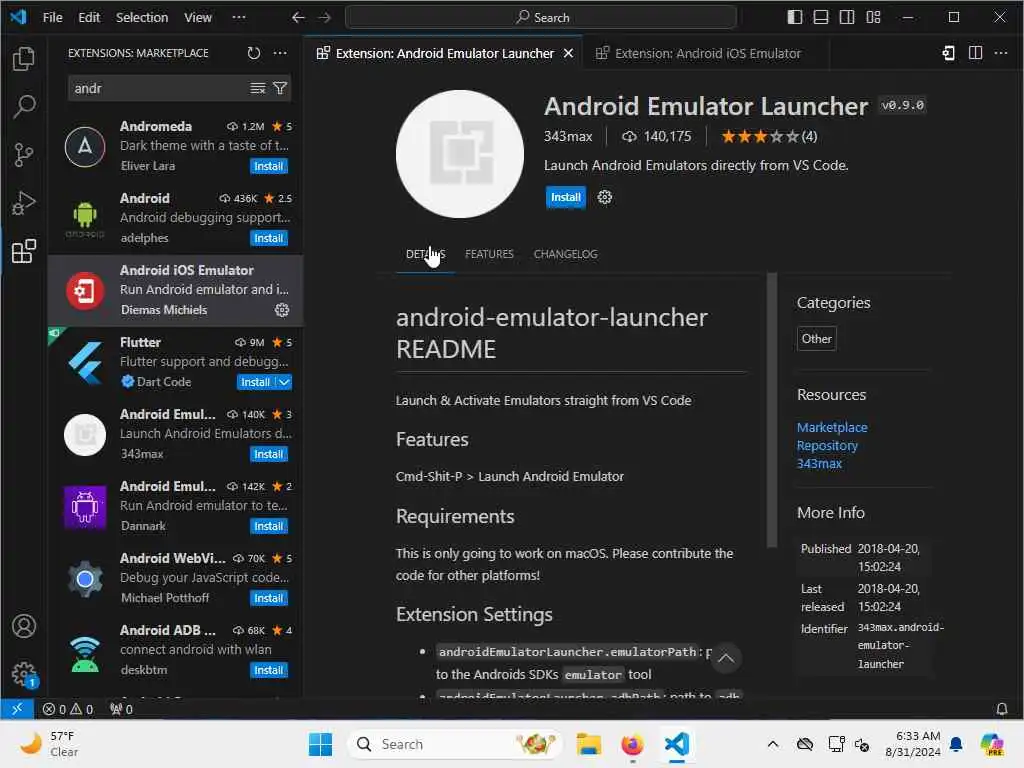Open the 343max resource link

819,464
